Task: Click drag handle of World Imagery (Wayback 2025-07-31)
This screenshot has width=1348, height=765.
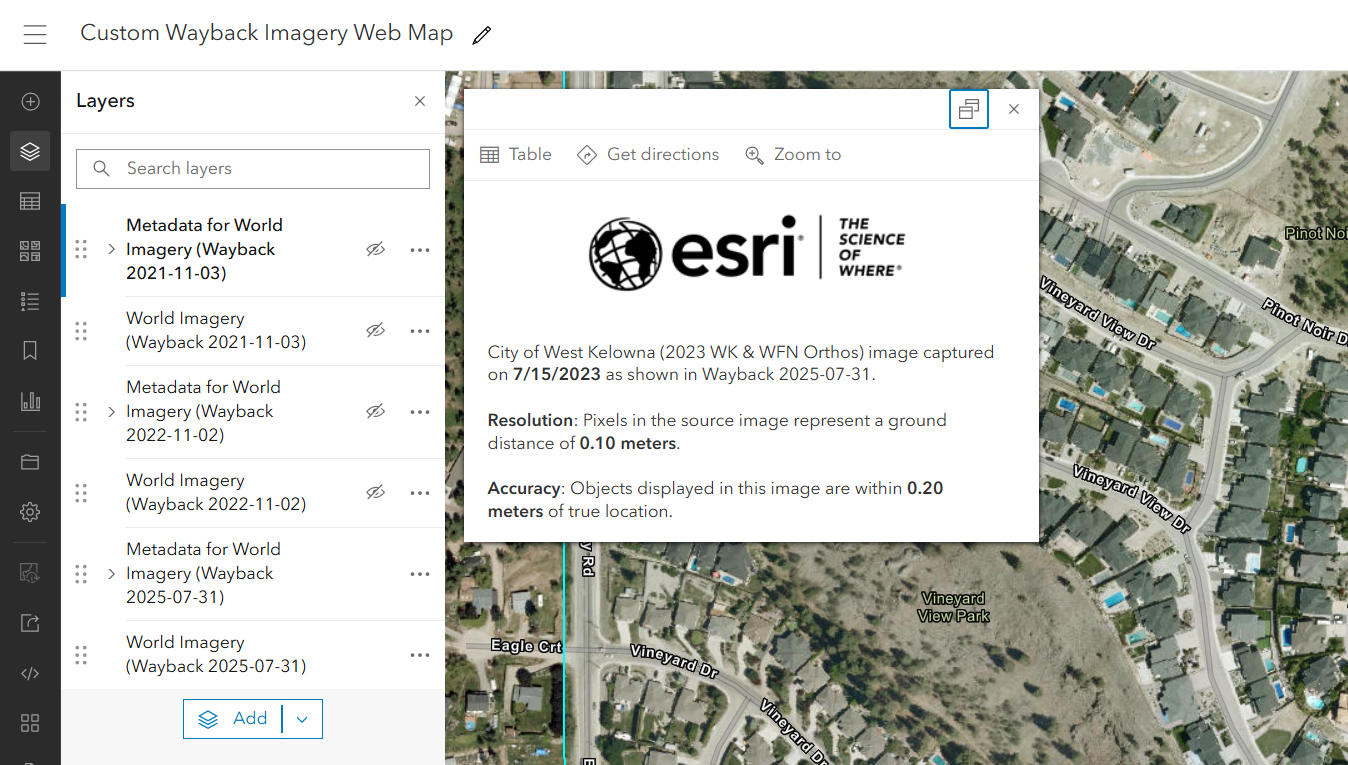Action: coord(81,655)
